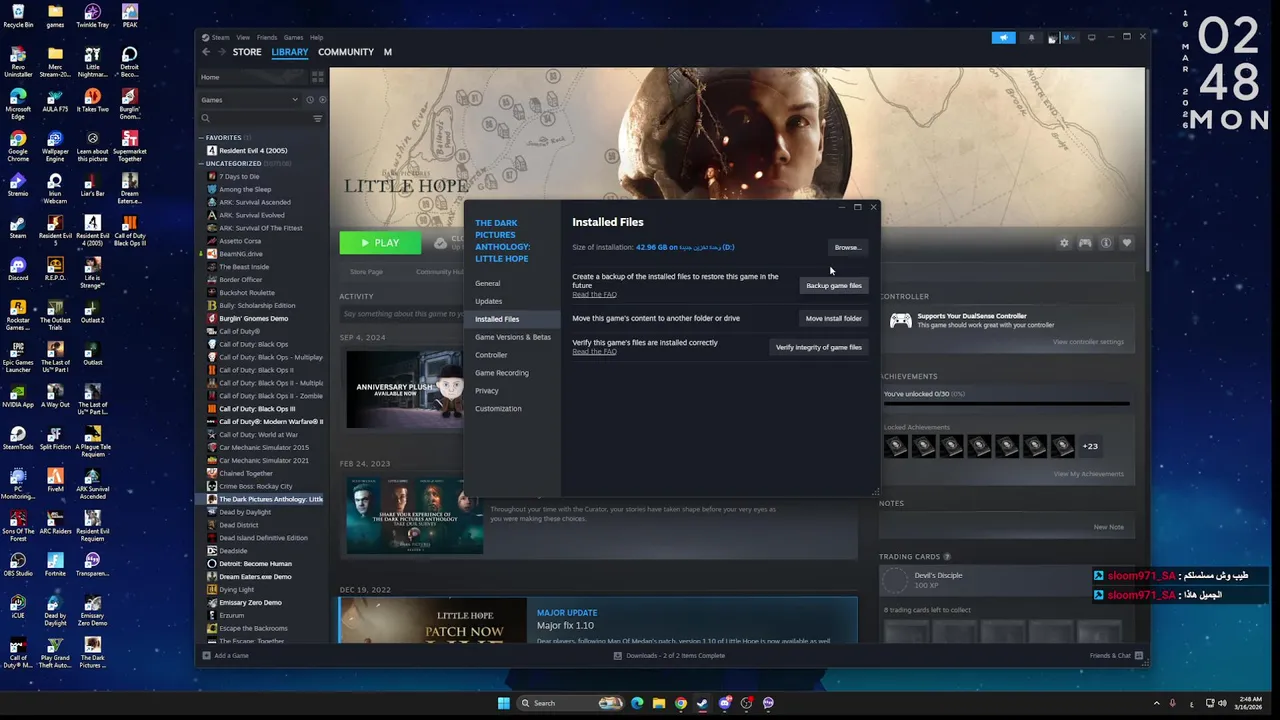This screenshot has width=1280, height=720.
Task: Click the Big Picture mode monitor icon
Action: 1091,37
